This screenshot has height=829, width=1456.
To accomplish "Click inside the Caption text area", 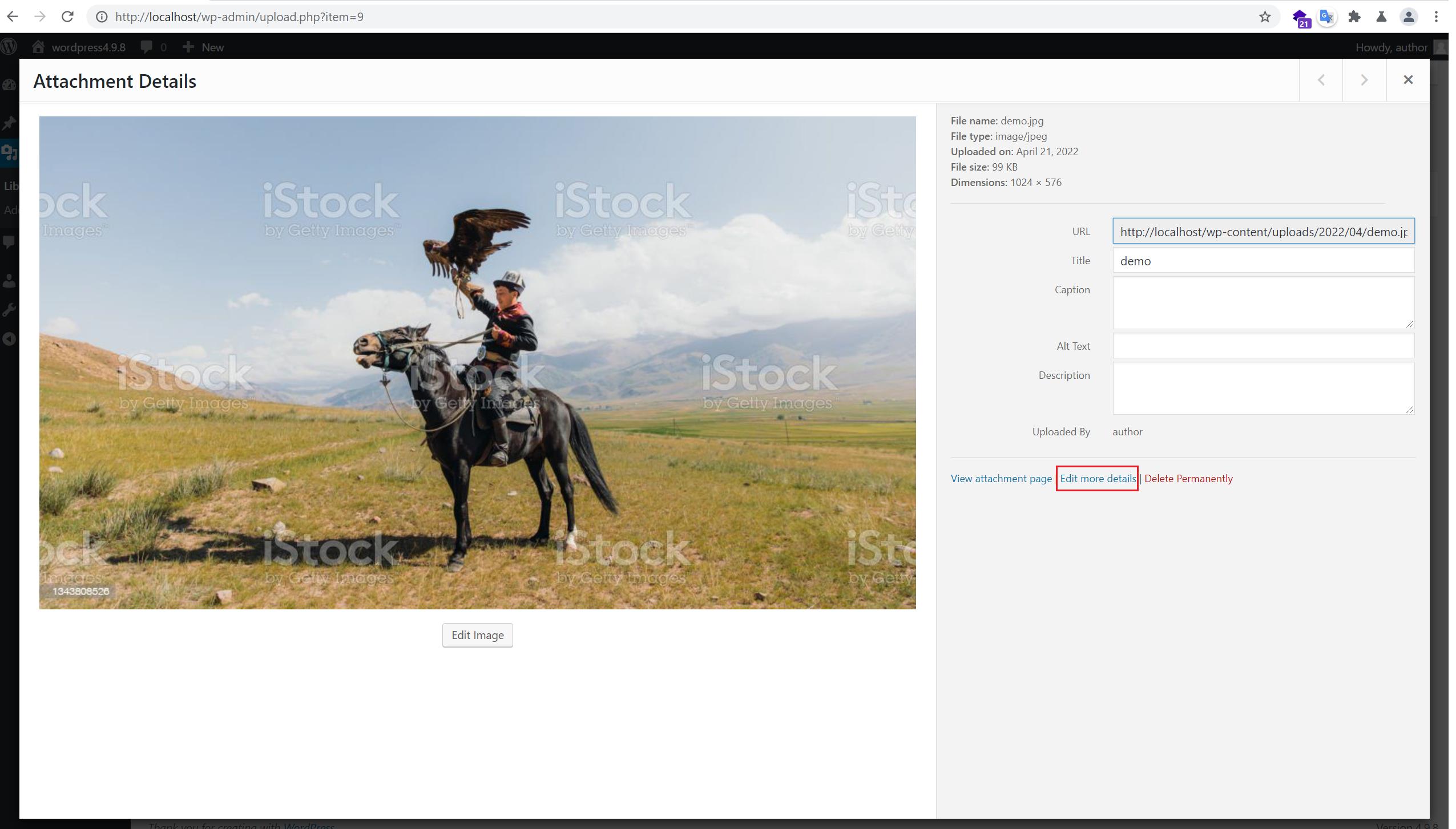I will click(1263, 303).
